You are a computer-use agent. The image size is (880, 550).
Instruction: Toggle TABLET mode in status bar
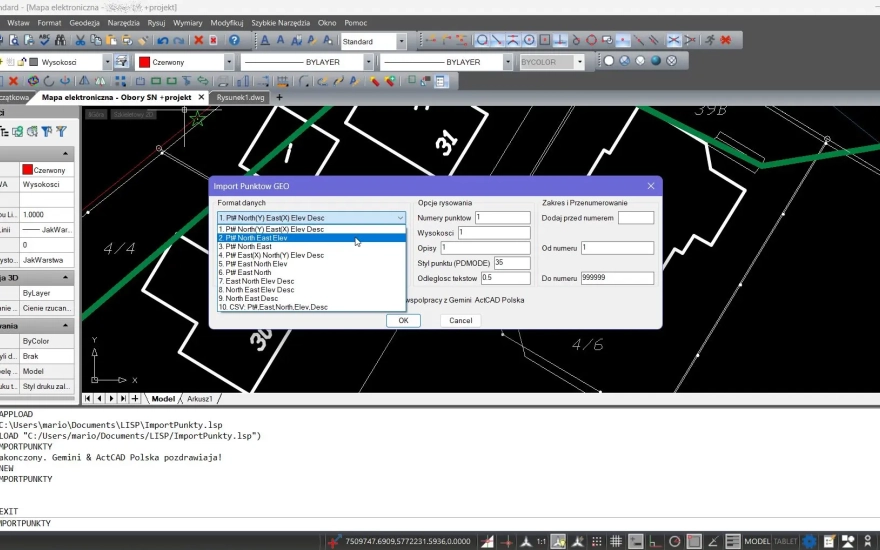[x=785, y=541]
